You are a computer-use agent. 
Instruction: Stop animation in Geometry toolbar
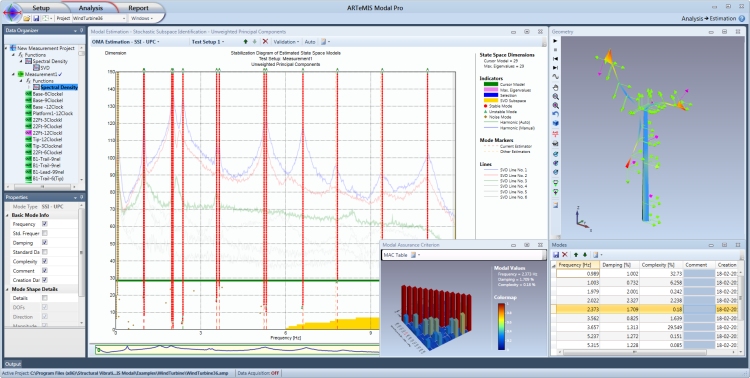click(555, 49)
